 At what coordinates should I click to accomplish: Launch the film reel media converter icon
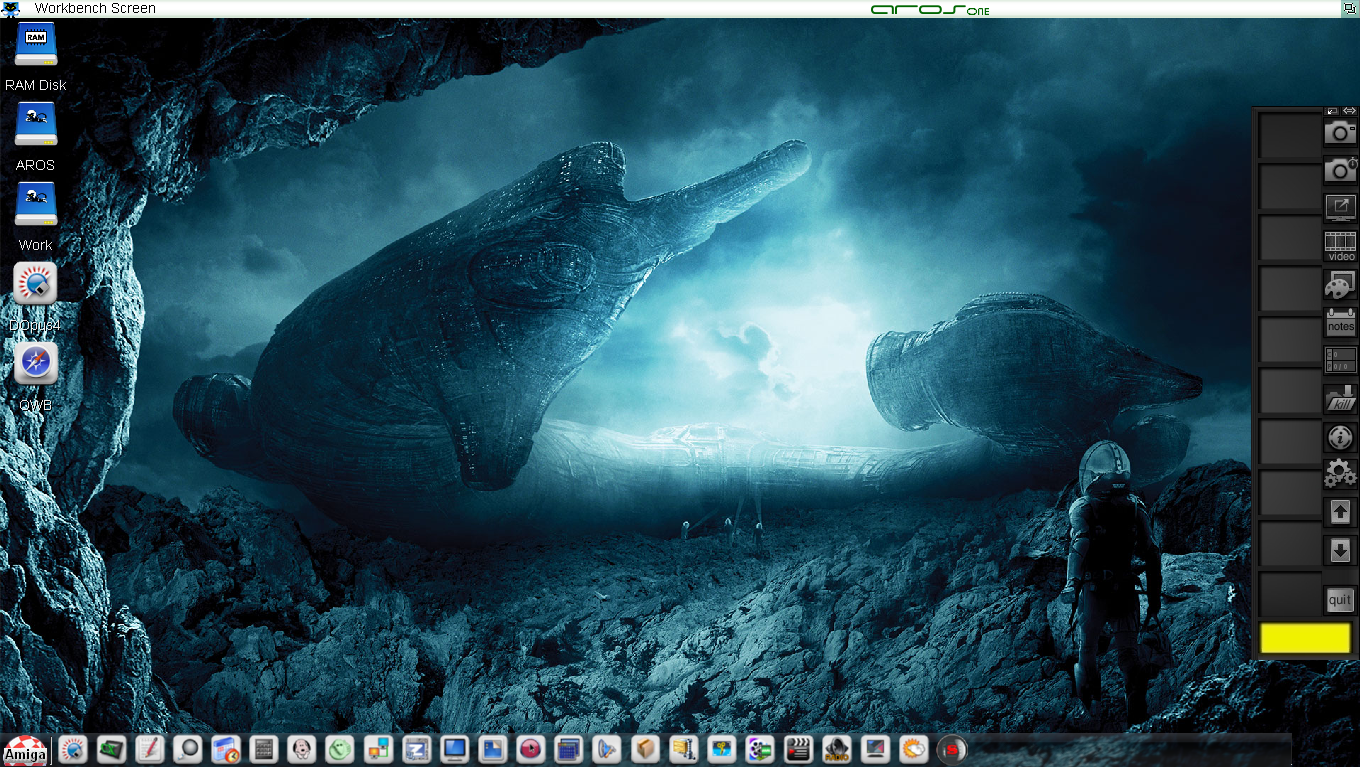point(759,749)
